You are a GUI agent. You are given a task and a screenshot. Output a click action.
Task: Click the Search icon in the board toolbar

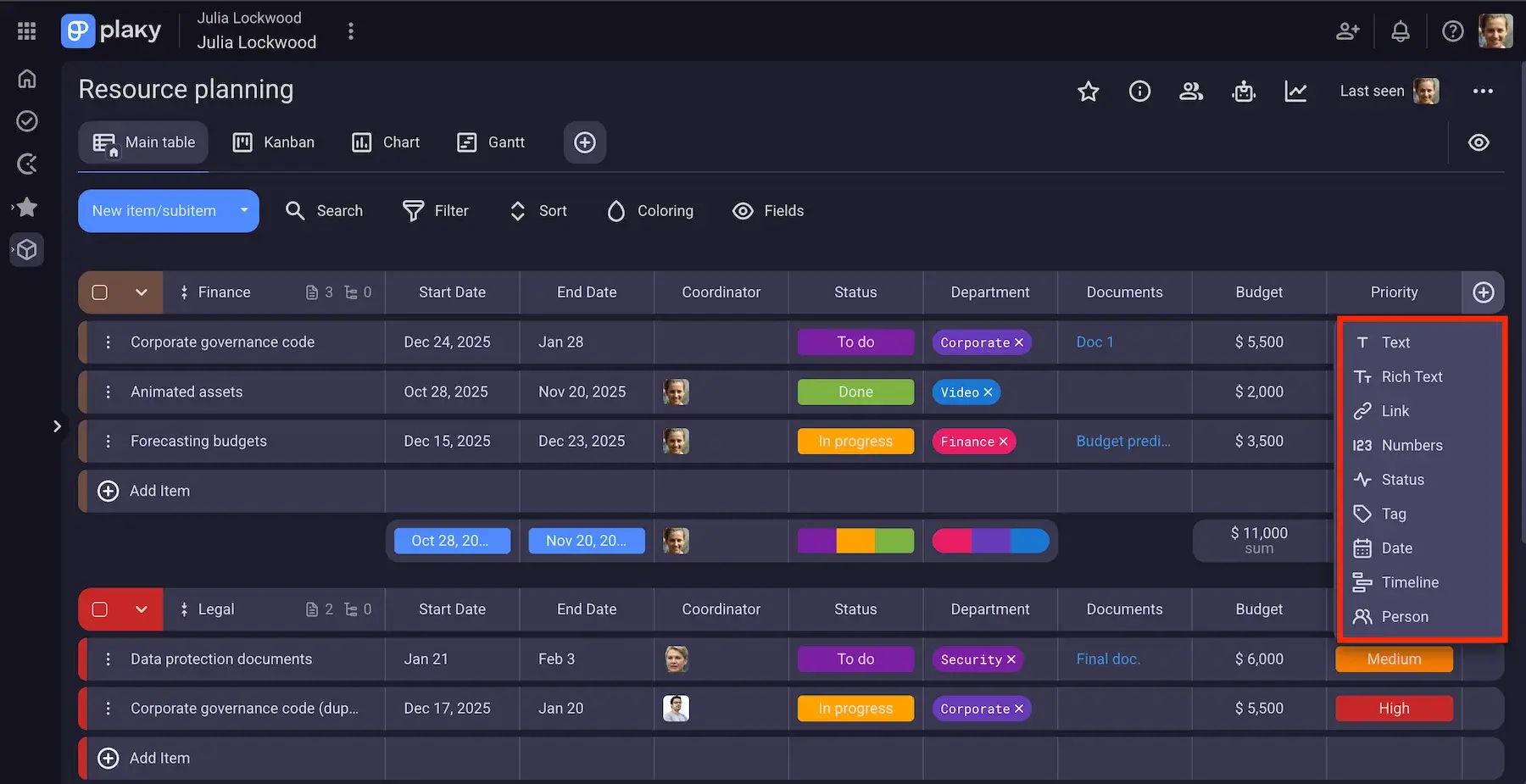click(x=295, y=210)
